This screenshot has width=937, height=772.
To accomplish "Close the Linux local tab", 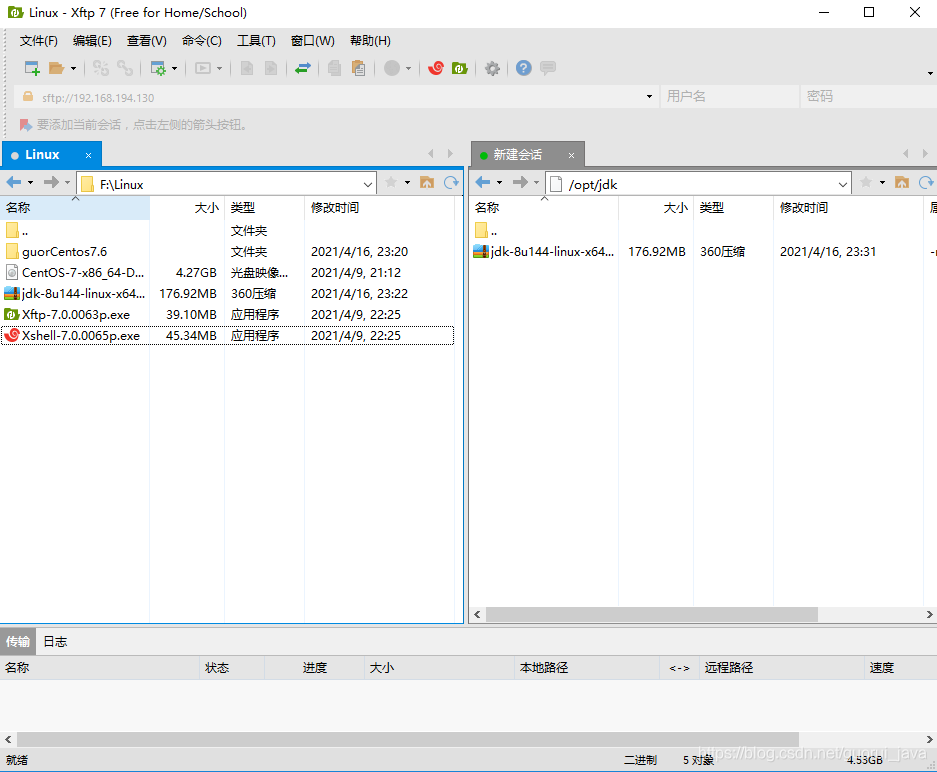I will click(x=88, y=155).
